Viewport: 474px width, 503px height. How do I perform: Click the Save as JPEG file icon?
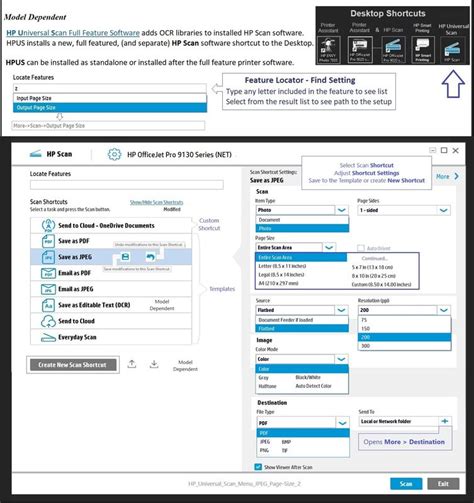(48, 257)
